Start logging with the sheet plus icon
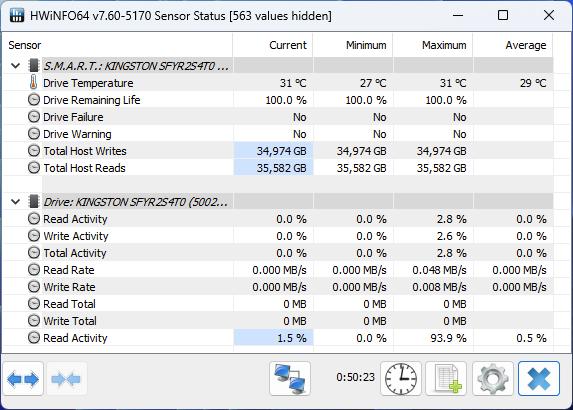Screen dimensions: 573x410 [x=446, y=379]
